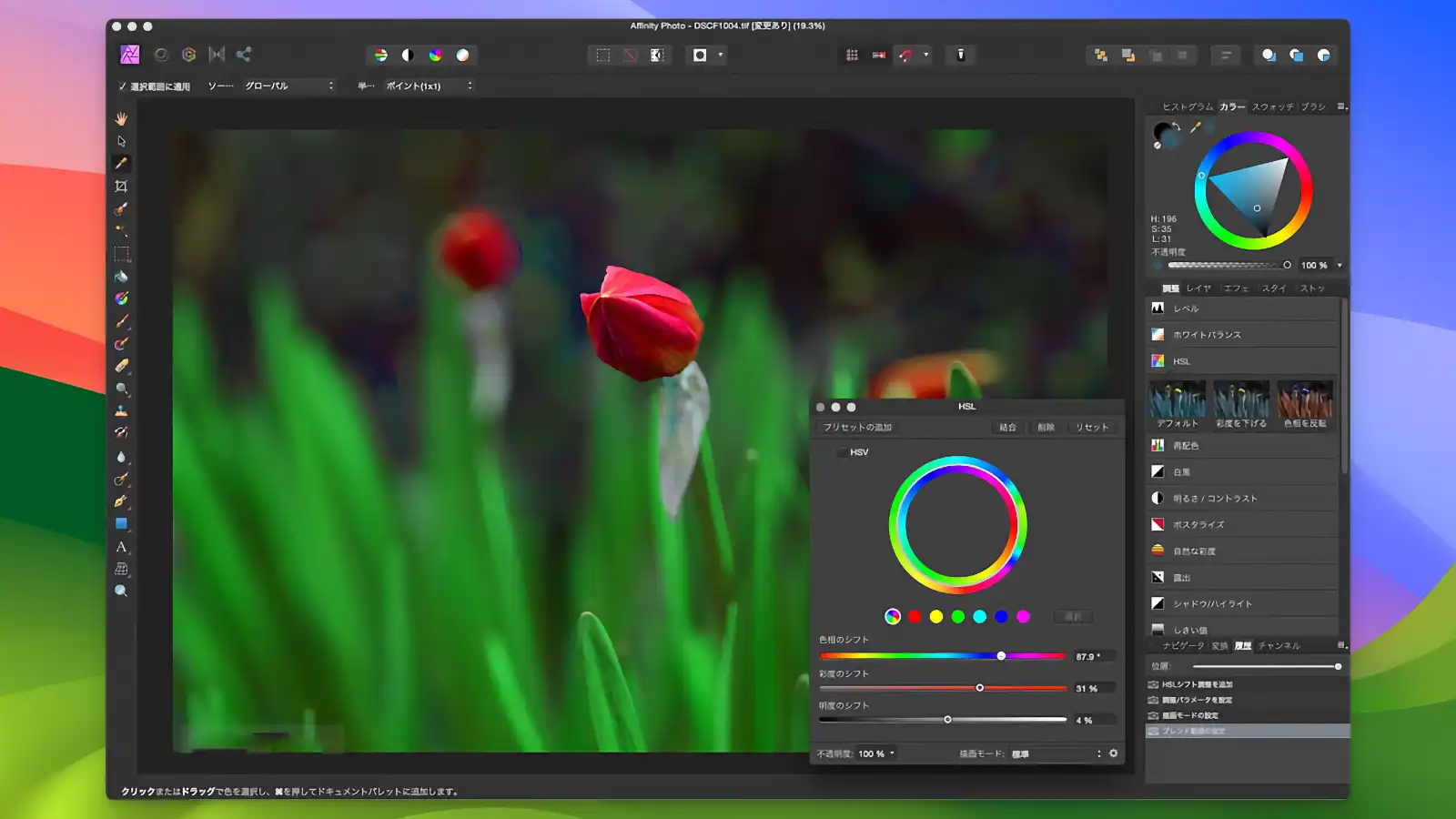
Task: Click the red color circle in HSL panel
Action: coord(915,616)
